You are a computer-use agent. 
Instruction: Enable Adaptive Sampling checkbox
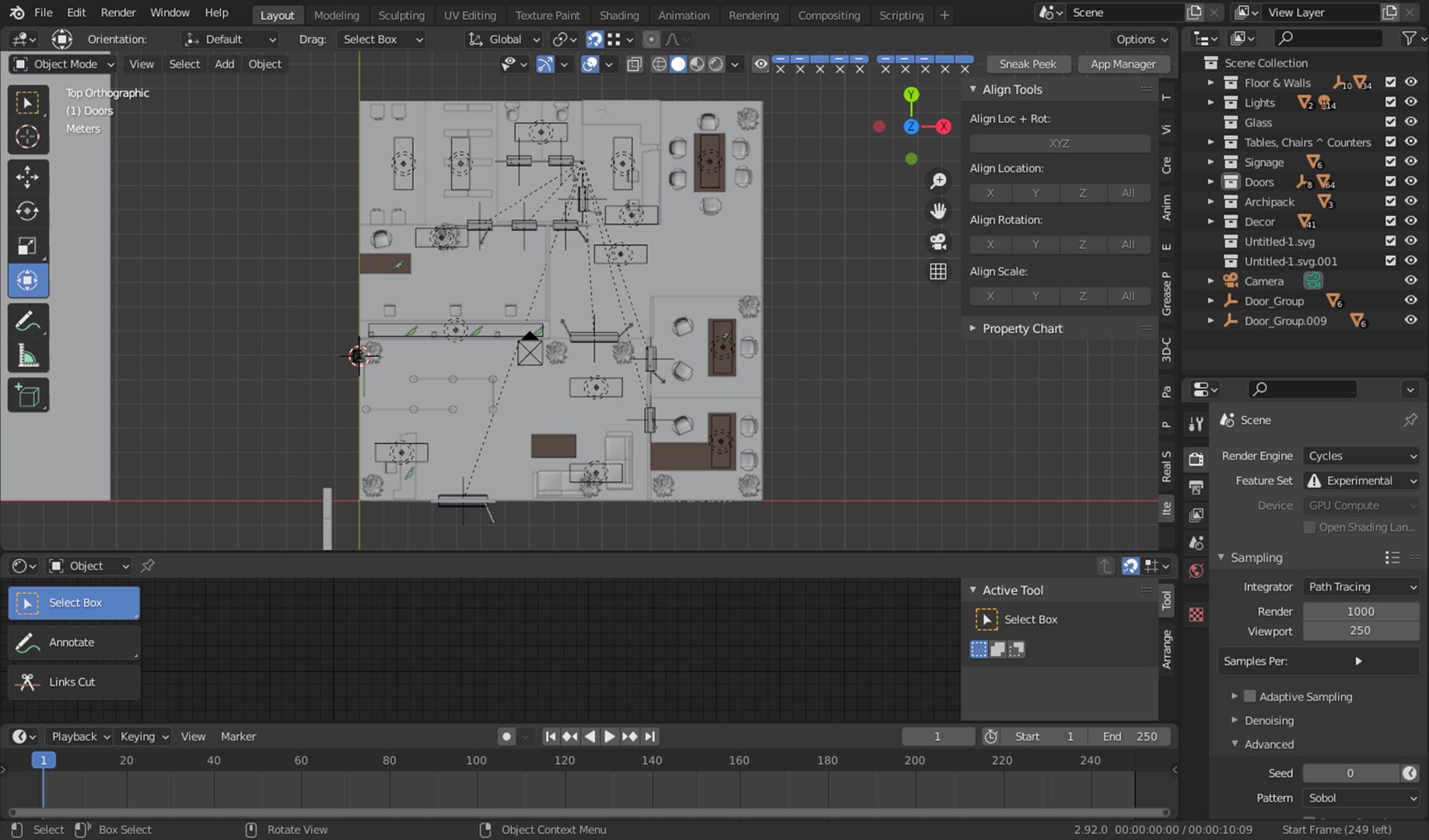[x=1250, y=696]
